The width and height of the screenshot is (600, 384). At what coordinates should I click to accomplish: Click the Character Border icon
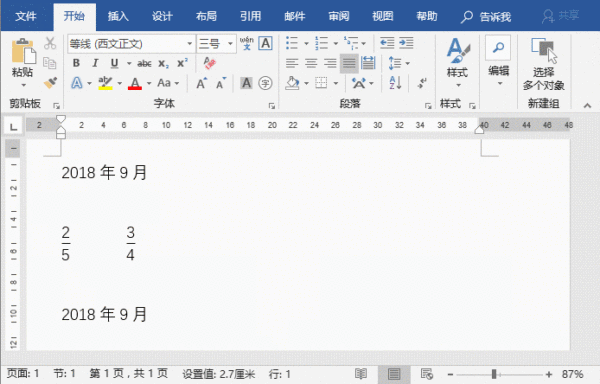tap(265, 43)
